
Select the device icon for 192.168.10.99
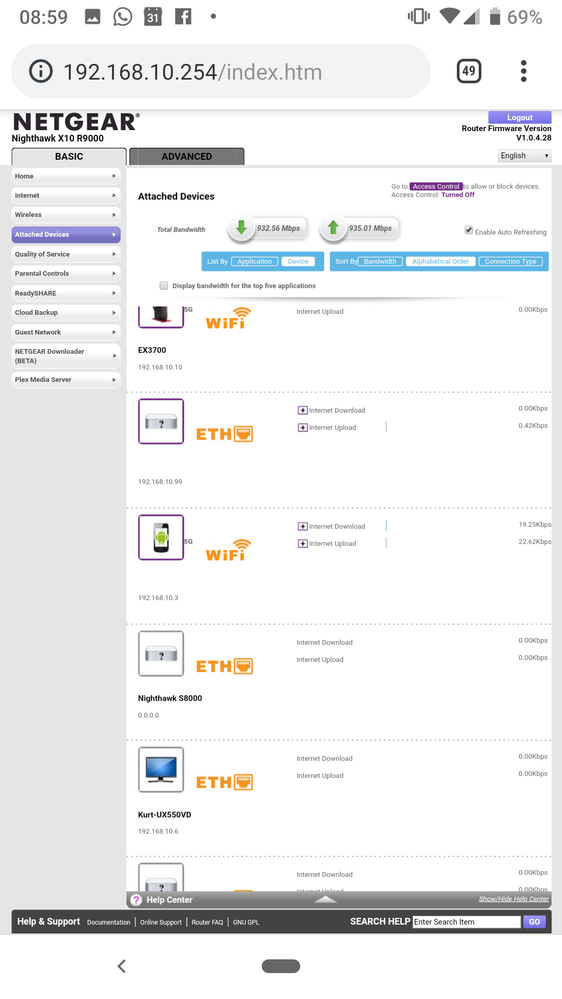[x=161, y=421]
